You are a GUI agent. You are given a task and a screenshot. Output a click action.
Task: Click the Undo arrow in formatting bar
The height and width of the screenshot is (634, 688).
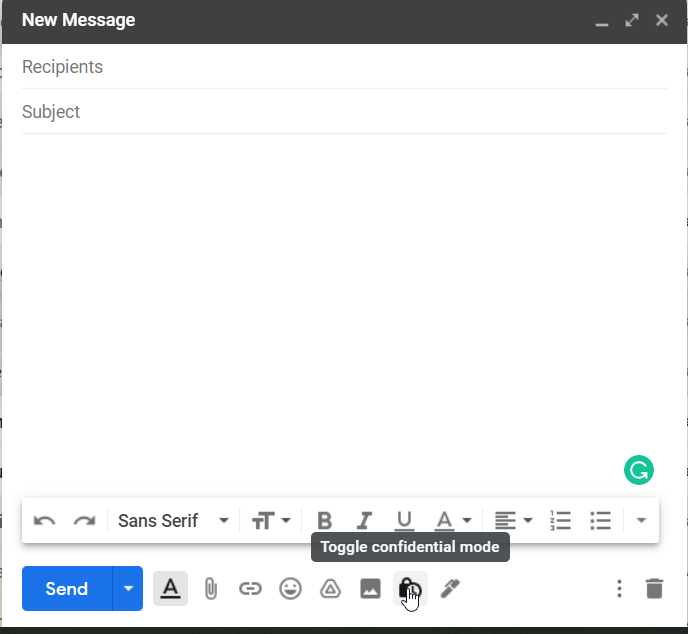click(44, 521)
